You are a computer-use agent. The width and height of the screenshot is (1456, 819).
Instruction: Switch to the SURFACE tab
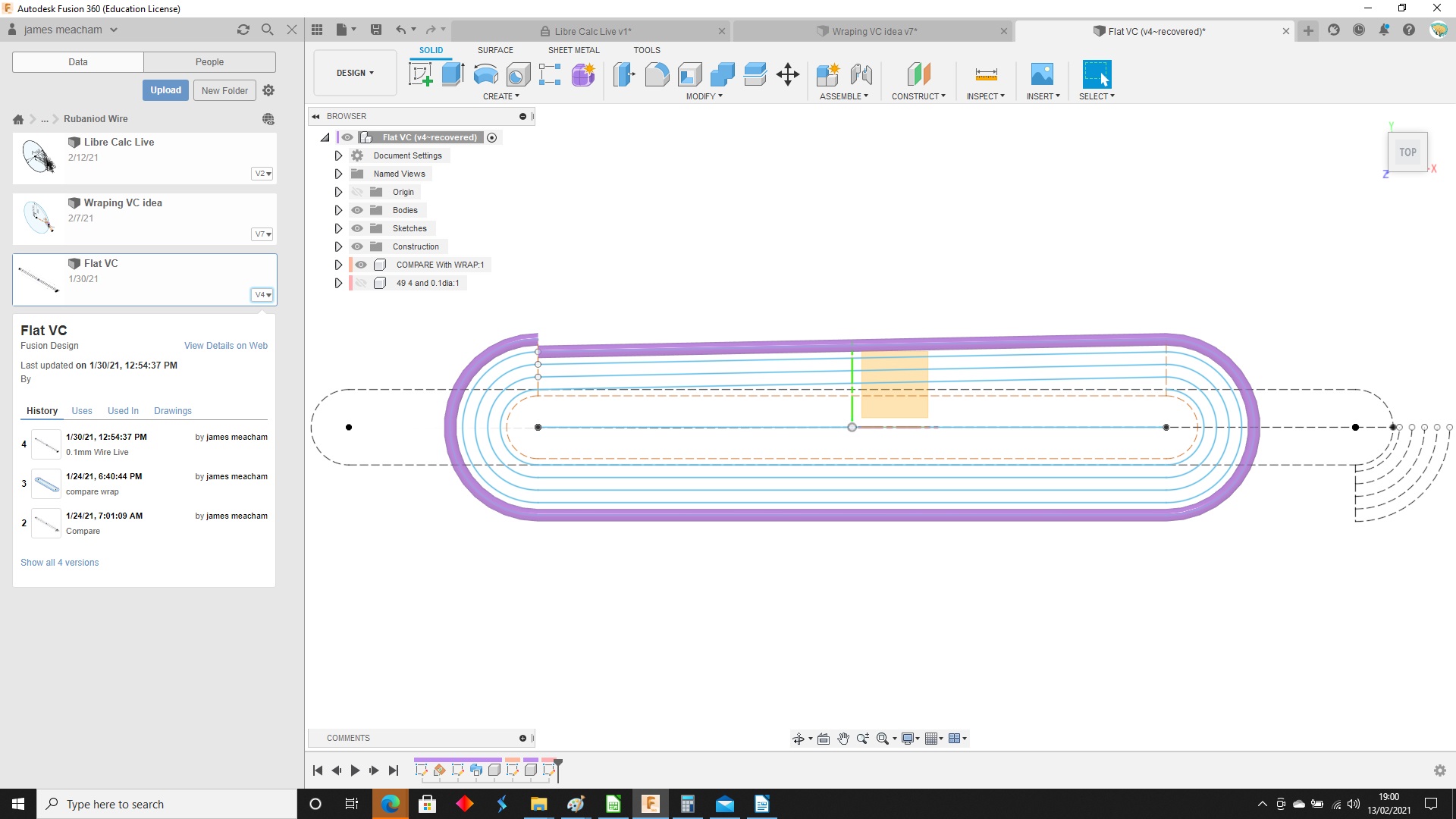(x=495, y=50)
